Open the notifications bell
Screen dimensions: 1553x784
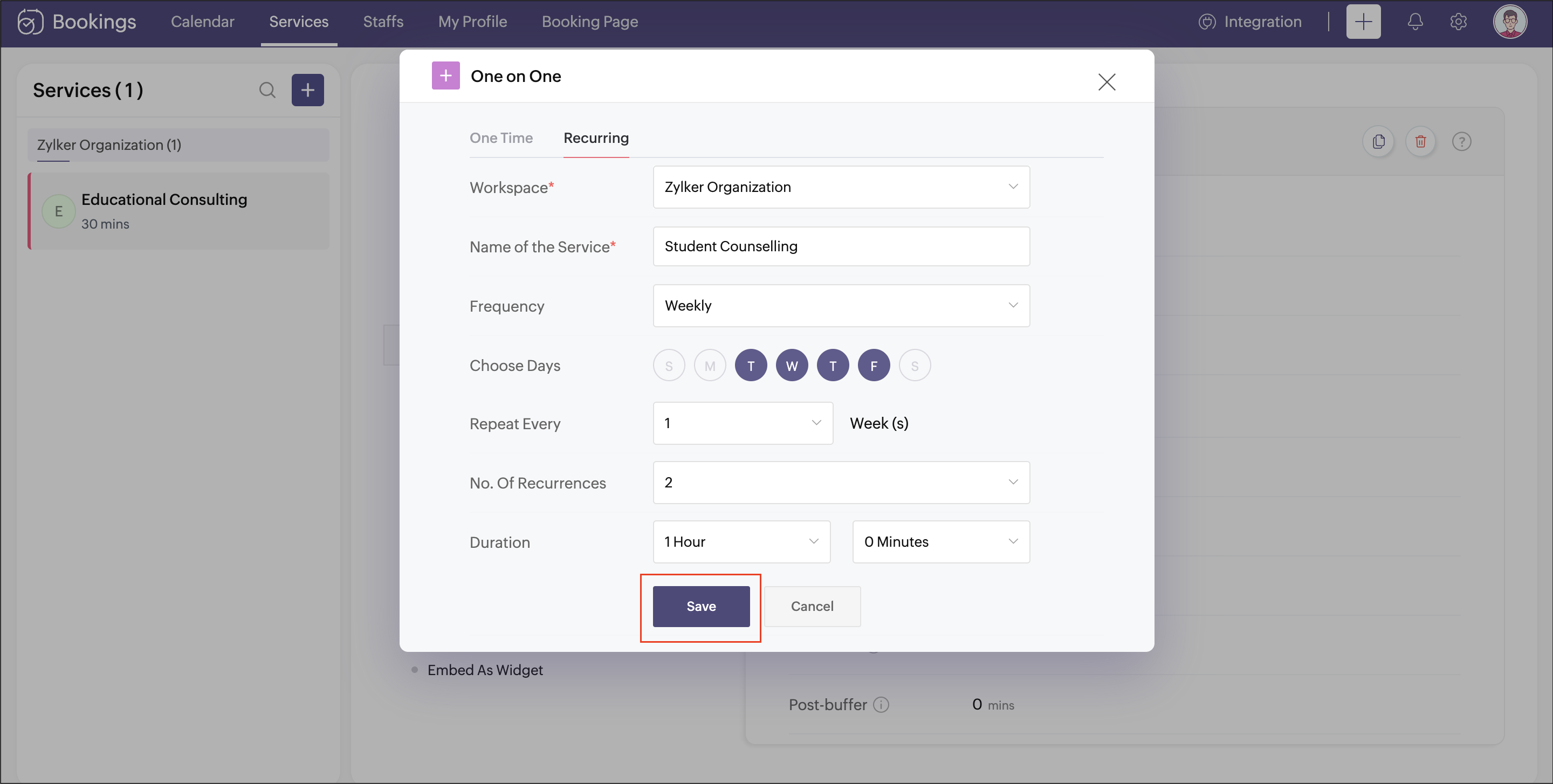[x=1415, y=22]
